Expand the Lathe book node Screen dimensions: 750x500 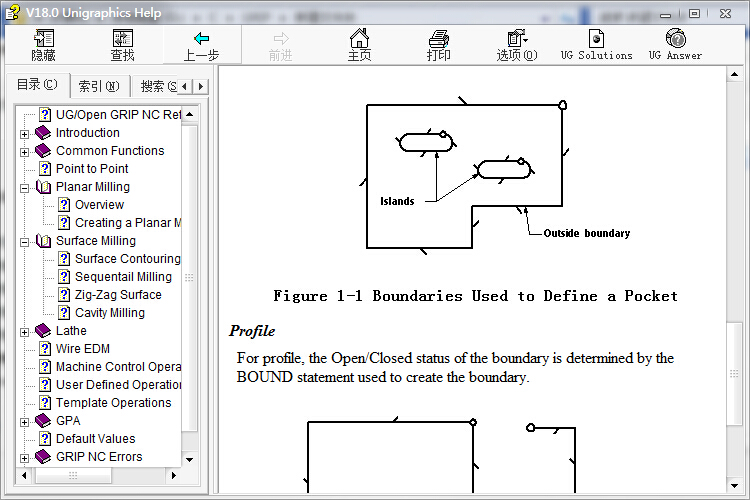pos(25,331)
